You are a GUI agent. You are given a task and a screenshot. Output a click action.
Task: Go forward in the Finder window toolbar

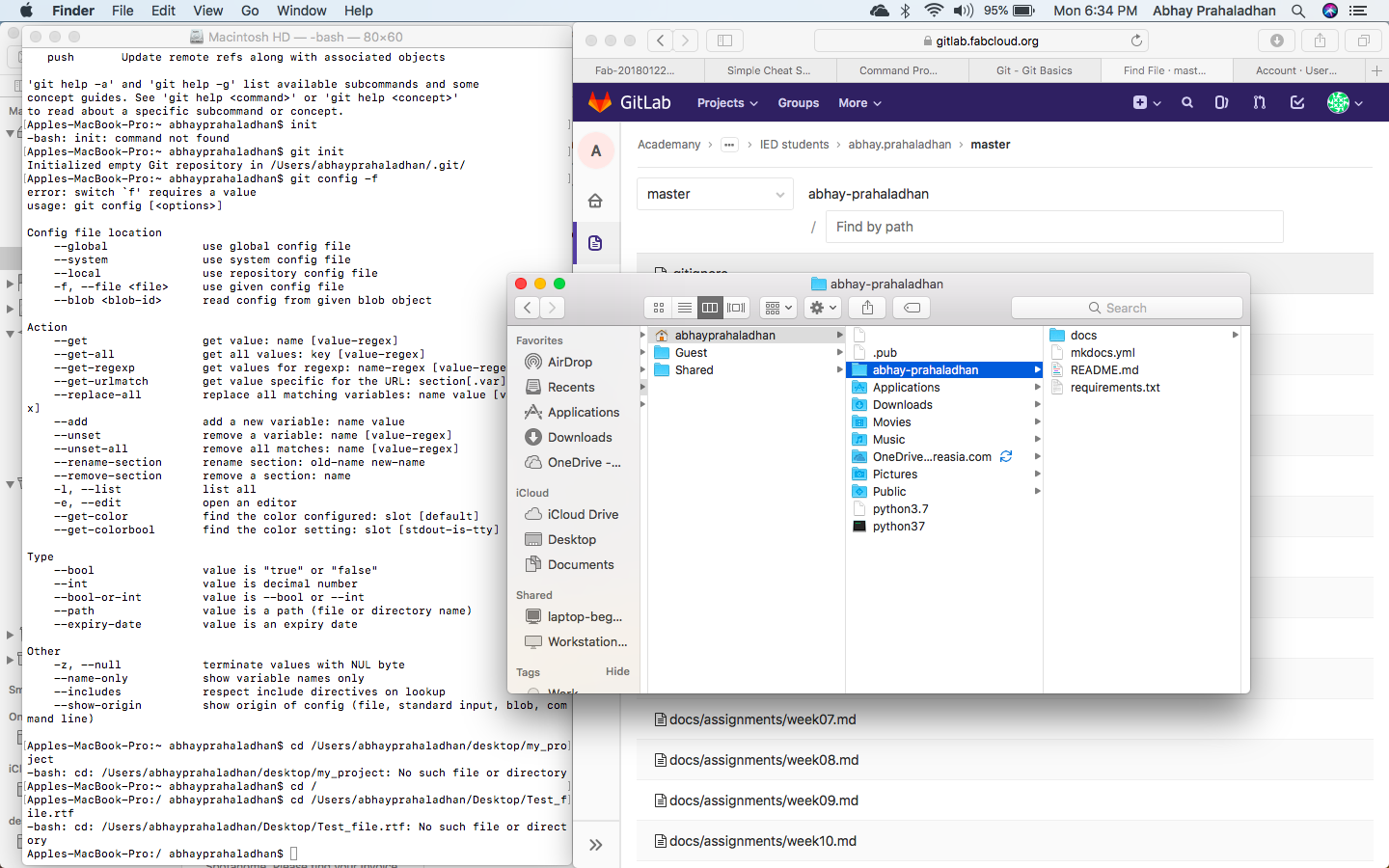click(552, 308)
